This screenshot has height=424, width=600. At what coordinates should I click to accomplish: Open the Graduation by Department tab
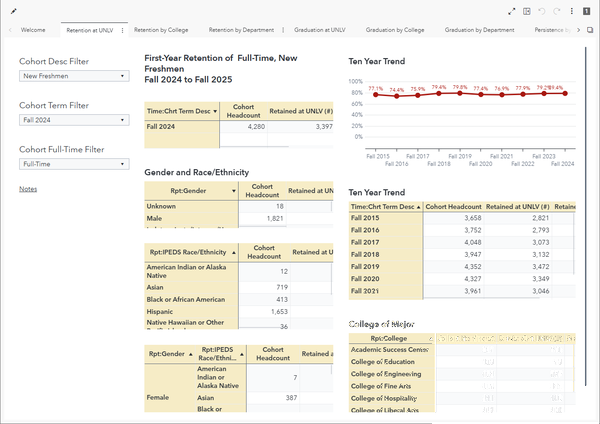click(x=479, y=30)
